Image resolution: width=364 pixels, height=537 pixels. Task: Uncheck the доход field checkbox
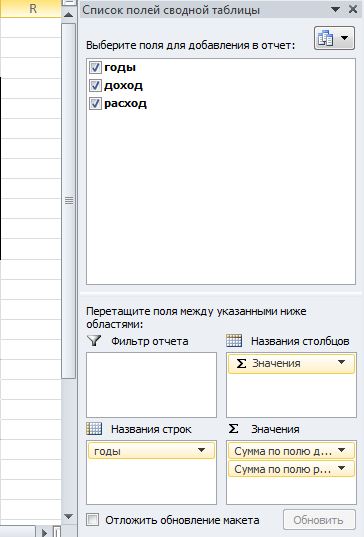click(x=95, y=85)
